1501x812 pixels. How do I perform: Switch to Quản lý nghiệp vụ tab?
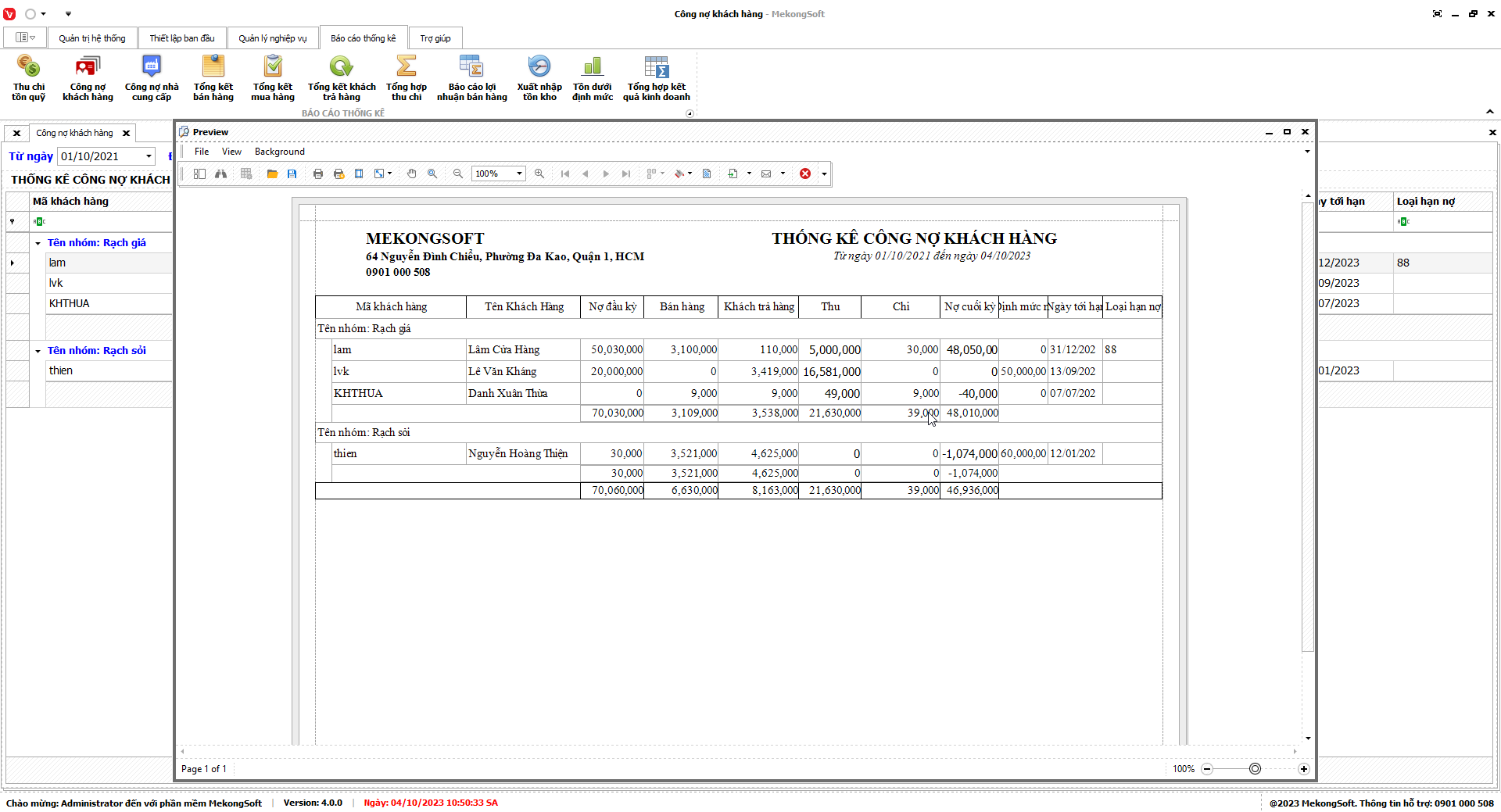coord(272,38)
